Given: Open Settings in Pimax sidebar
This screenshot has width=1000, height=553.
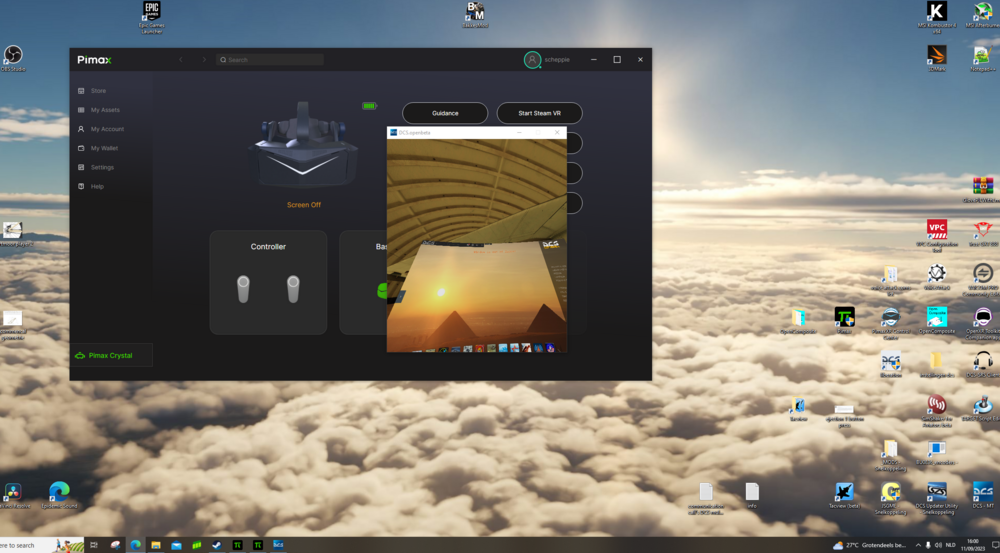Looking at the screenshot, I should click(x=96, y=167).
